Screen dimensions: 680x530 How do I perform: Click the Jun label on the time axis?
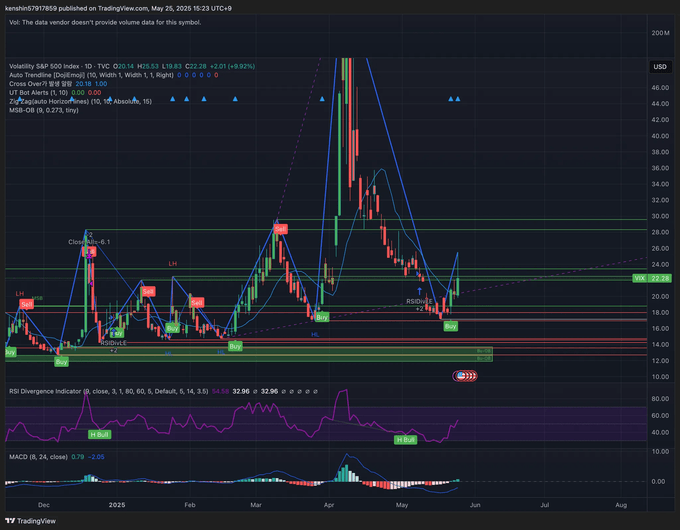click(x=475, y=505)
